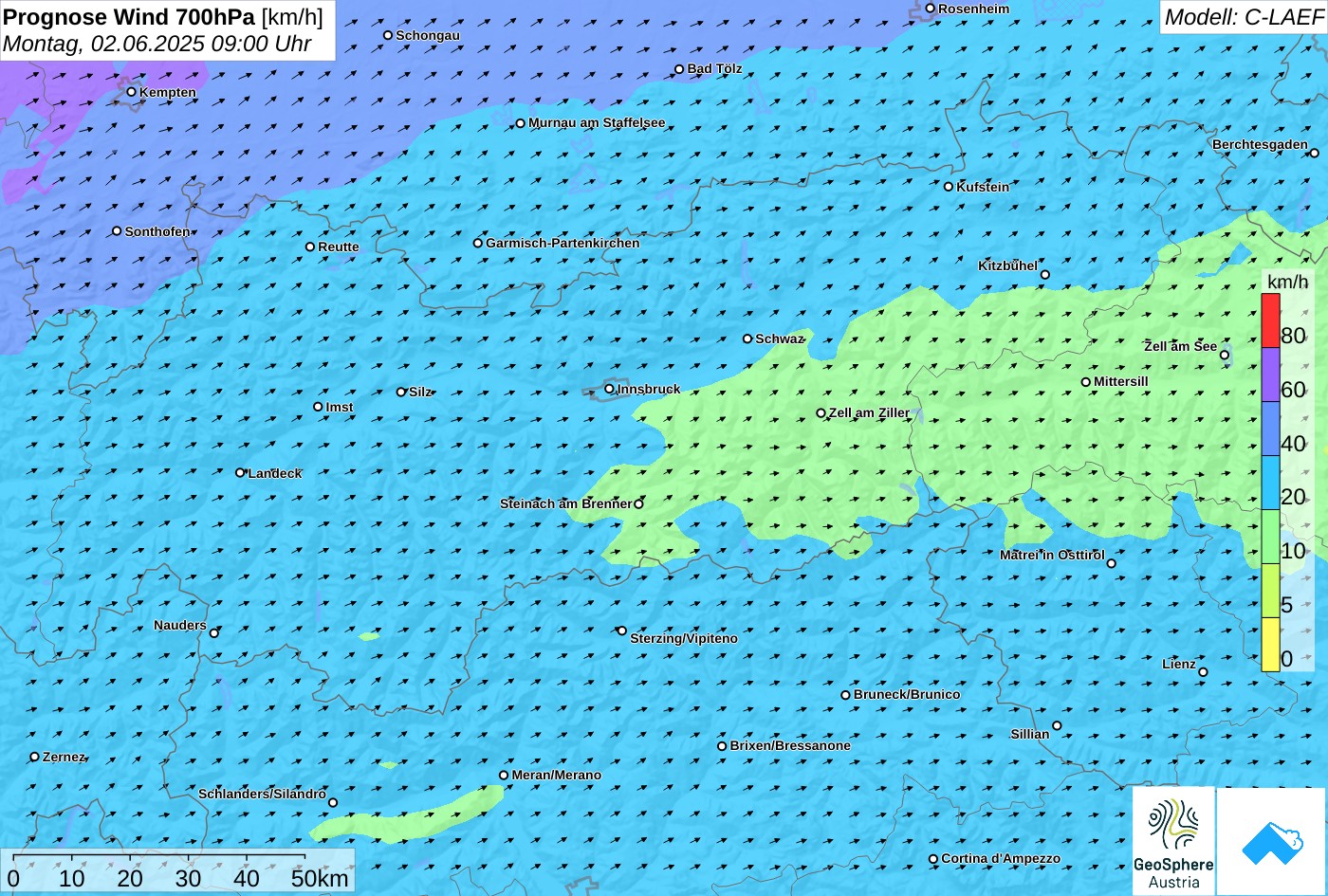
Task: Pick the Zernez city marker dot
Action: click(35, 757)
